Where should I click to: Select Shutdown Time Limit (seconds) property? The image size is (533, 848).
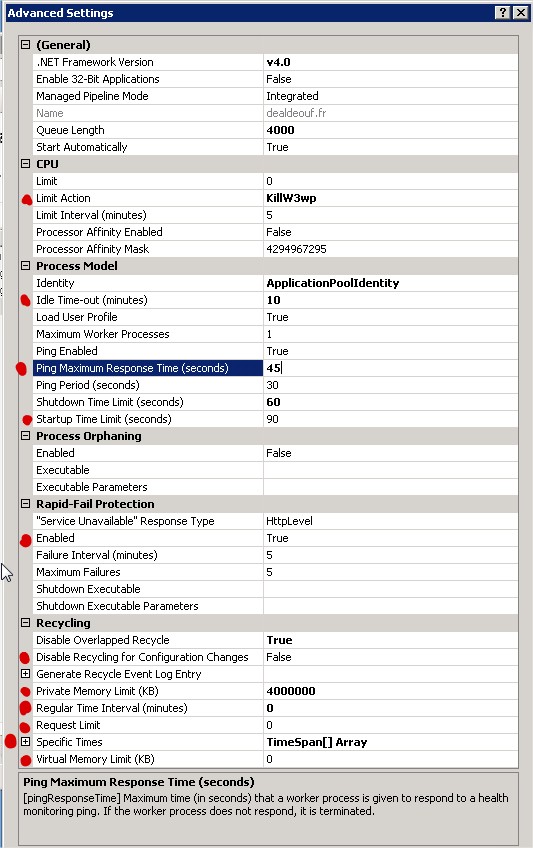(148, 402)
